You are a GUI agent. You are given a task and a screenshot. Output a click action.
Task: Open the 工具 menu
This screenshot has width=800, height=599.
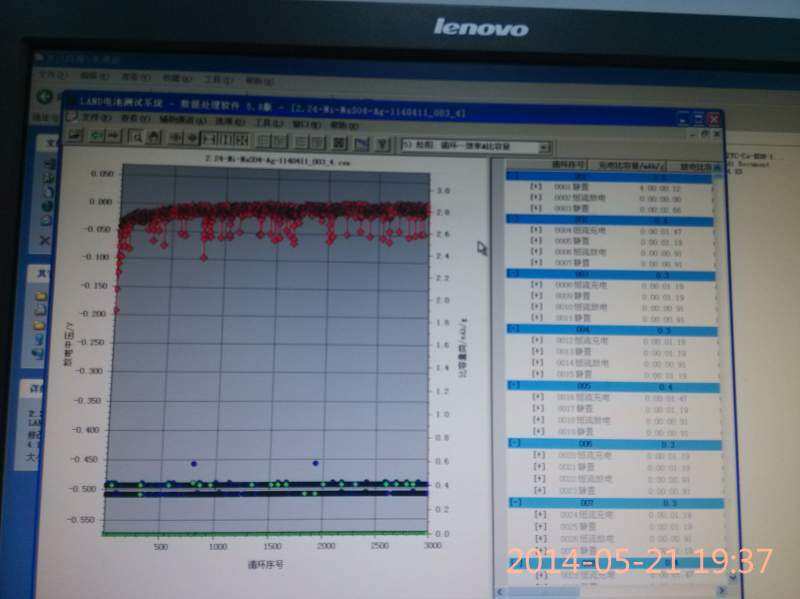pyautogui.click(x=268, y=123)
